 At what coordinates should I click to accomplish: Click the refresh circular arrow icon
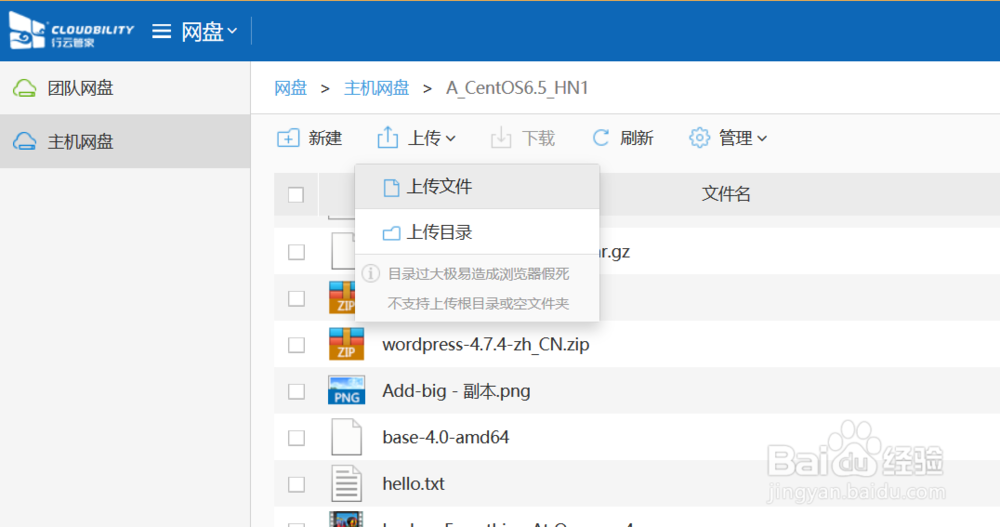click(601, 138)
